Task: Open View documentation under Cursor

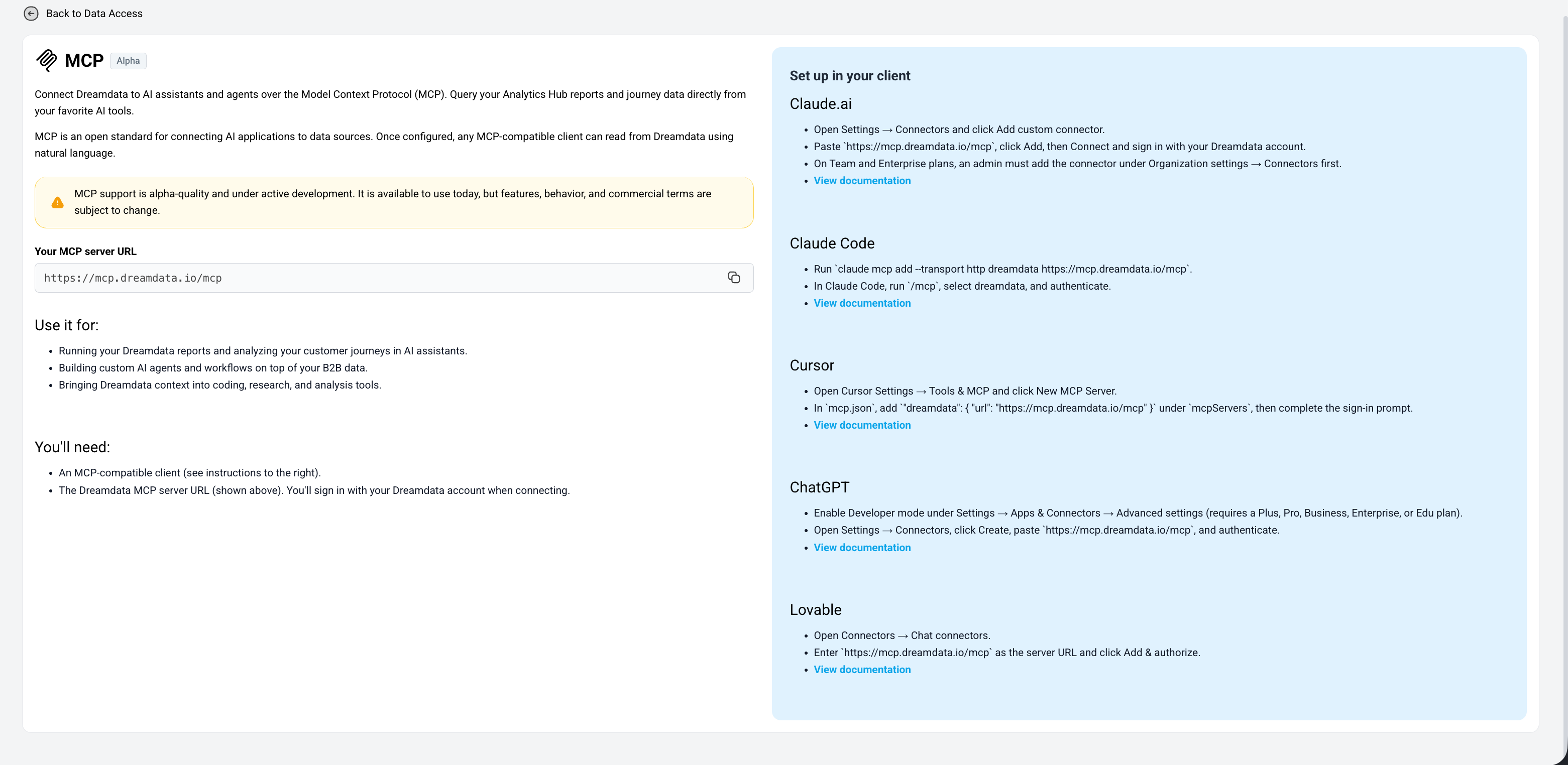Action: pos(862,425)
